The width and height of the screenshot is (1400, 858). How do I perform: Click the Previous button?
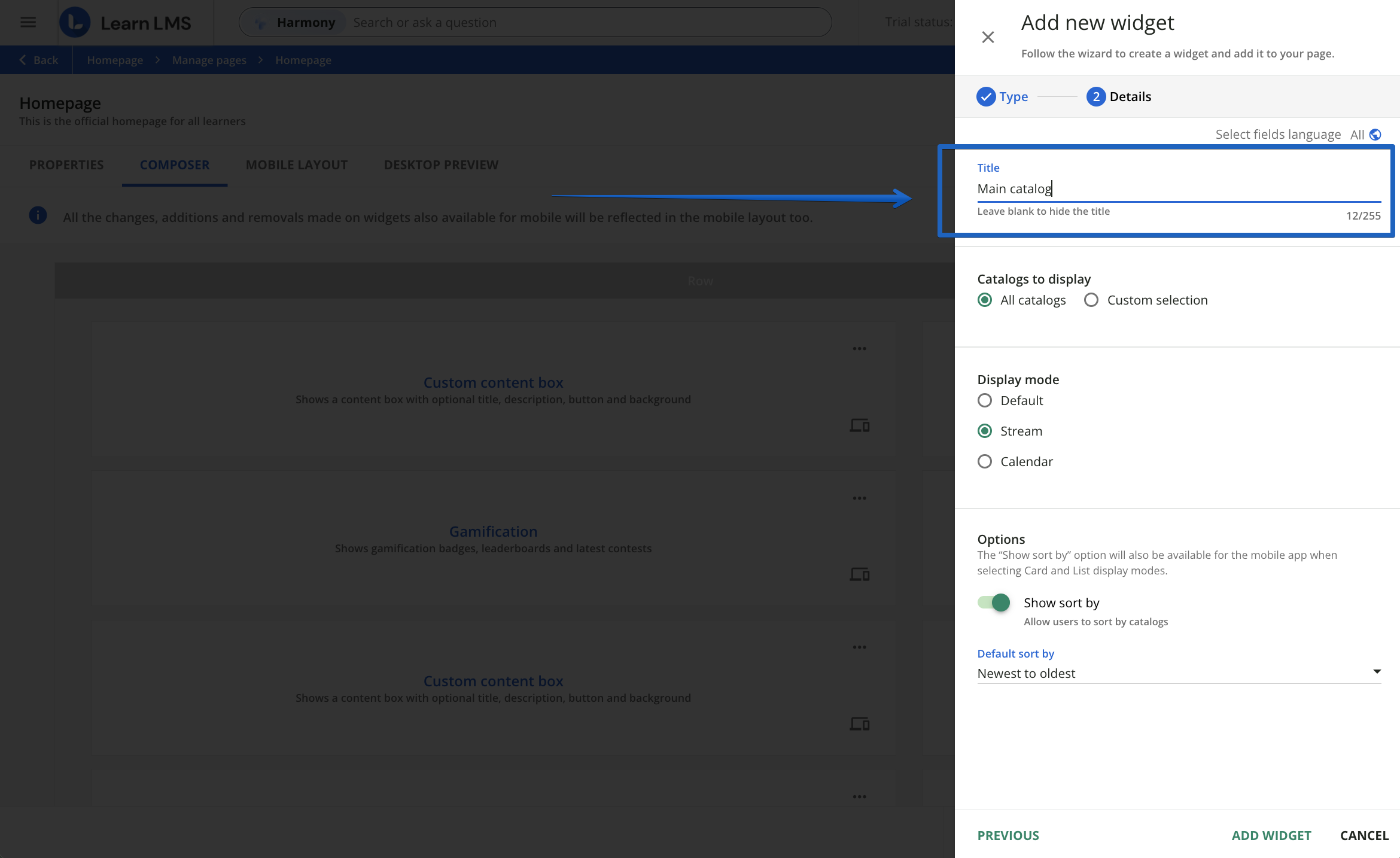tap(1008, 835)
